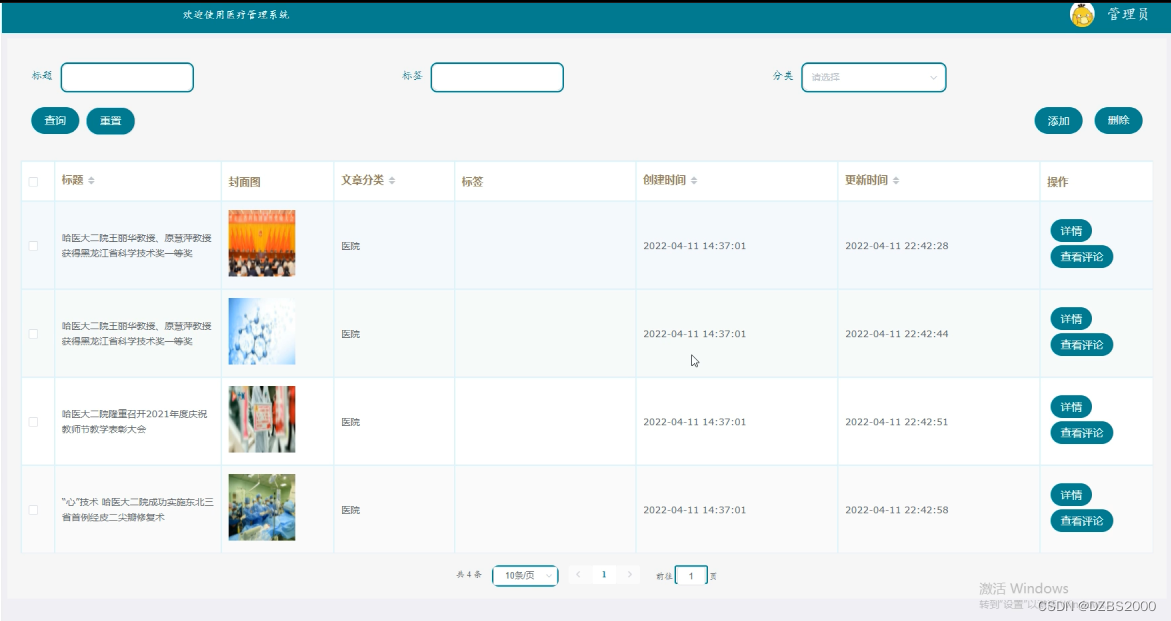Screen dimensions: 1171x621
Task: Open 详情 for the "心"技术 article
Action: click(1071, 495)
